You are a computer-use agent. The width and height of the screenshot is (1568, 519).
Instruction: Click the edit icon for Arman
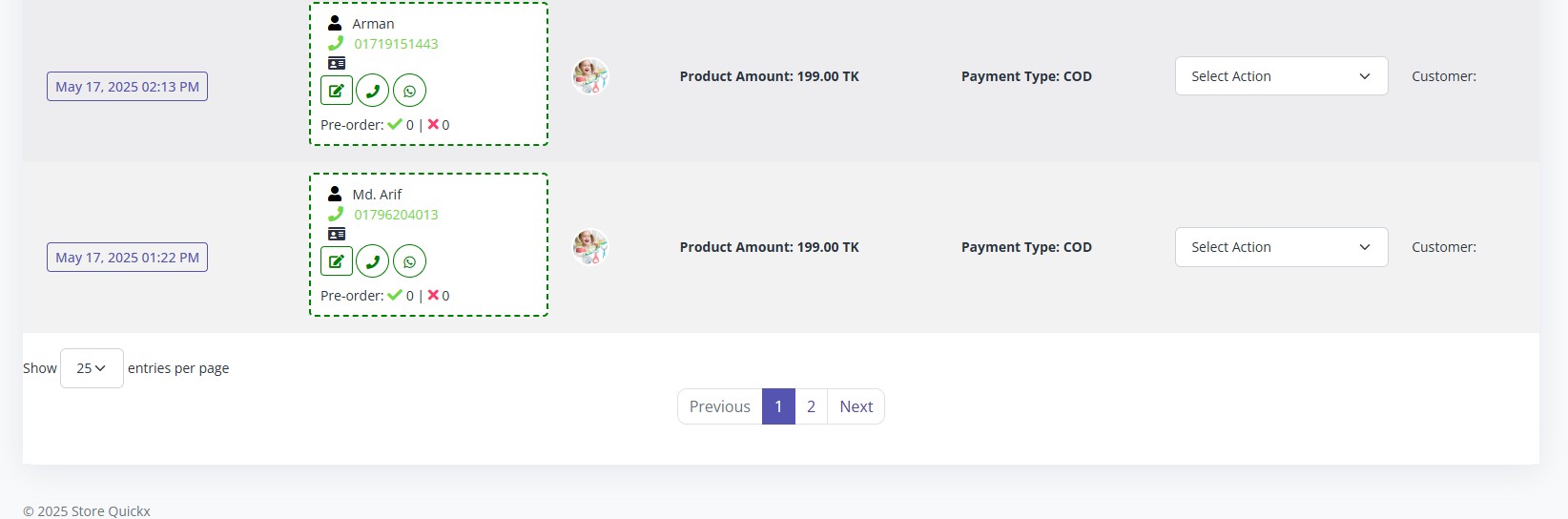coord(337,91)
